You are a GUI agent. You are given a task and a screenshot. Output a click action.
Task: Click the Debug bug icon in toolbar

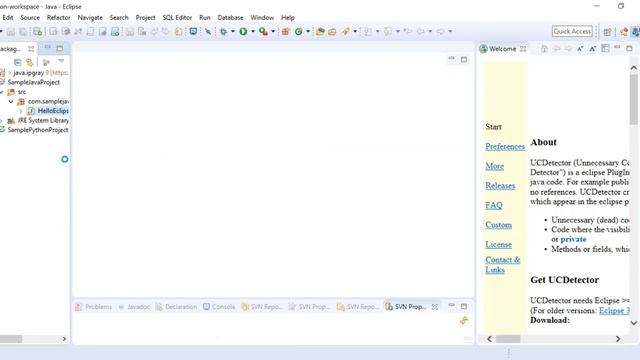223,31
